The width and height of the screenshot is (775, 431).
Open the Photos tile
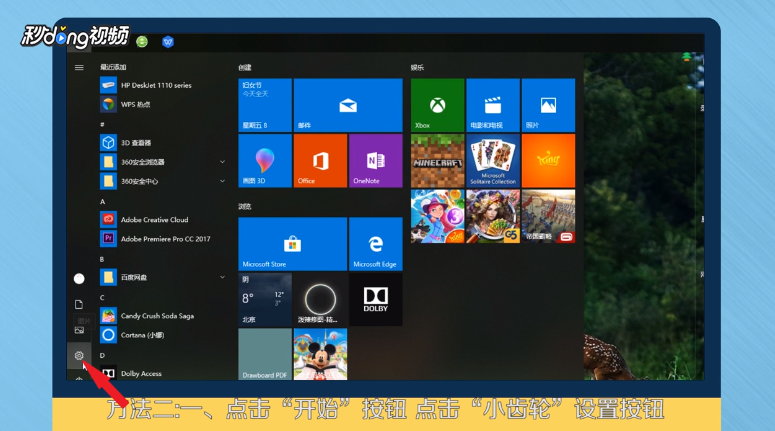tap(548, 105)
